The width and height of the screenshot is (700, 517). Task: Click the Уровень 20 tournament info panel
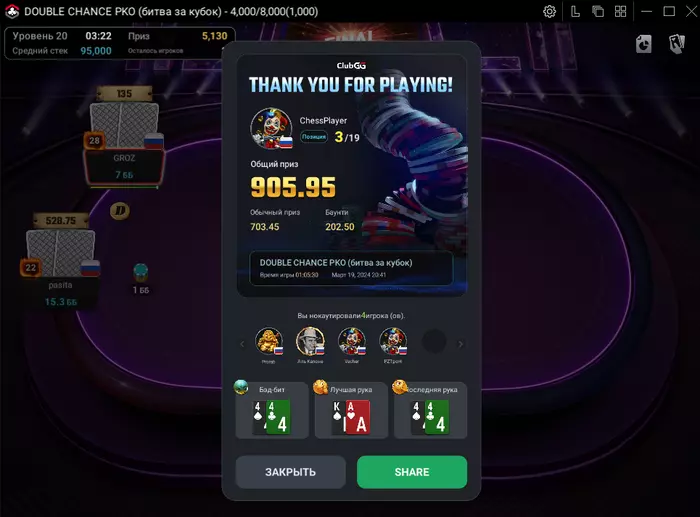point(120,43)
